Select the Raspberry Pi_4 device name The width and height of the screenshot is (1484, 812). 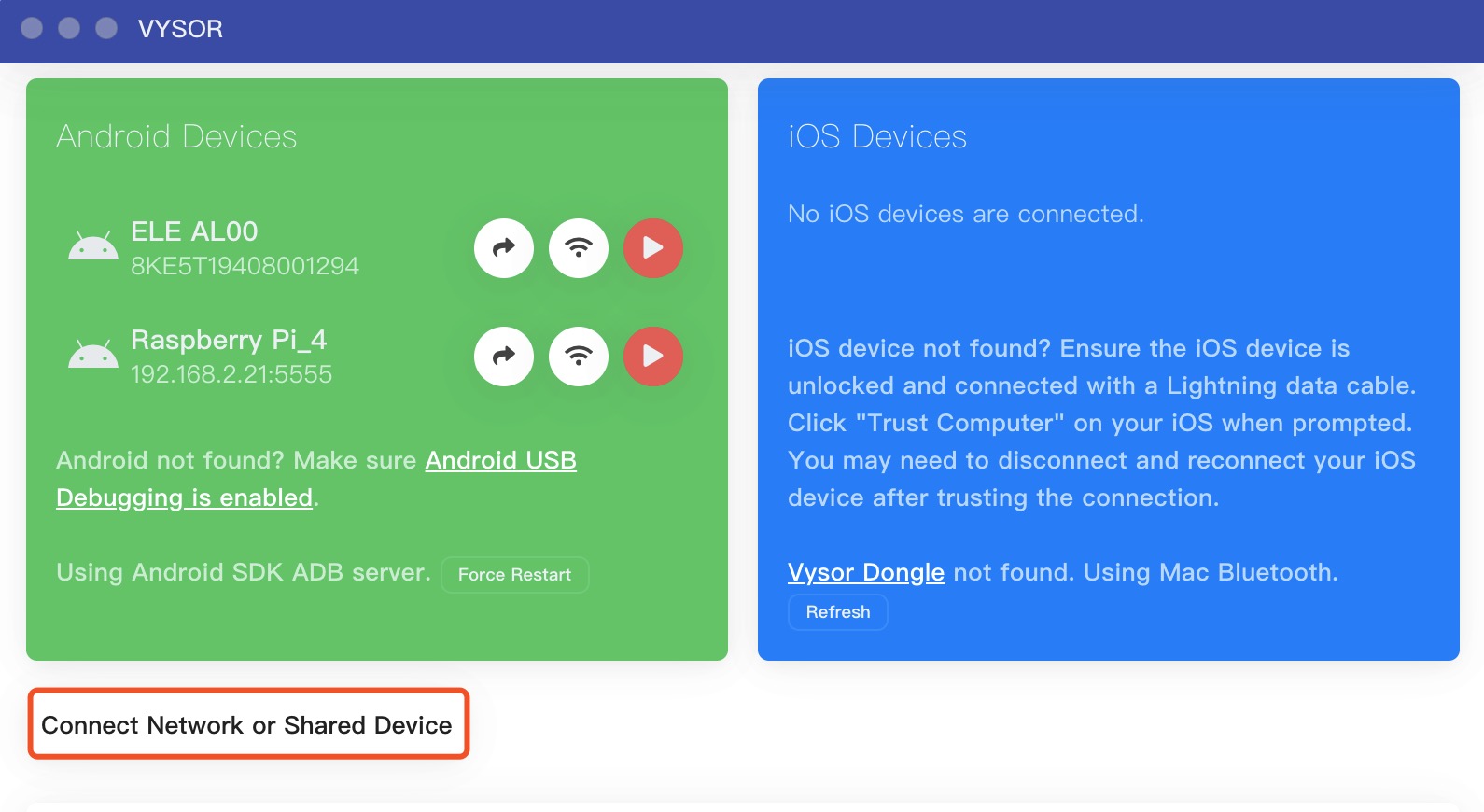pos(229,340)
